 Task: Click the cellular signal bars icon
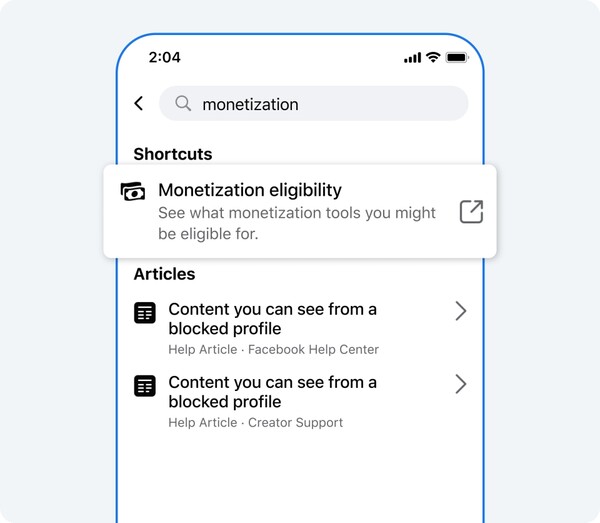412,58
